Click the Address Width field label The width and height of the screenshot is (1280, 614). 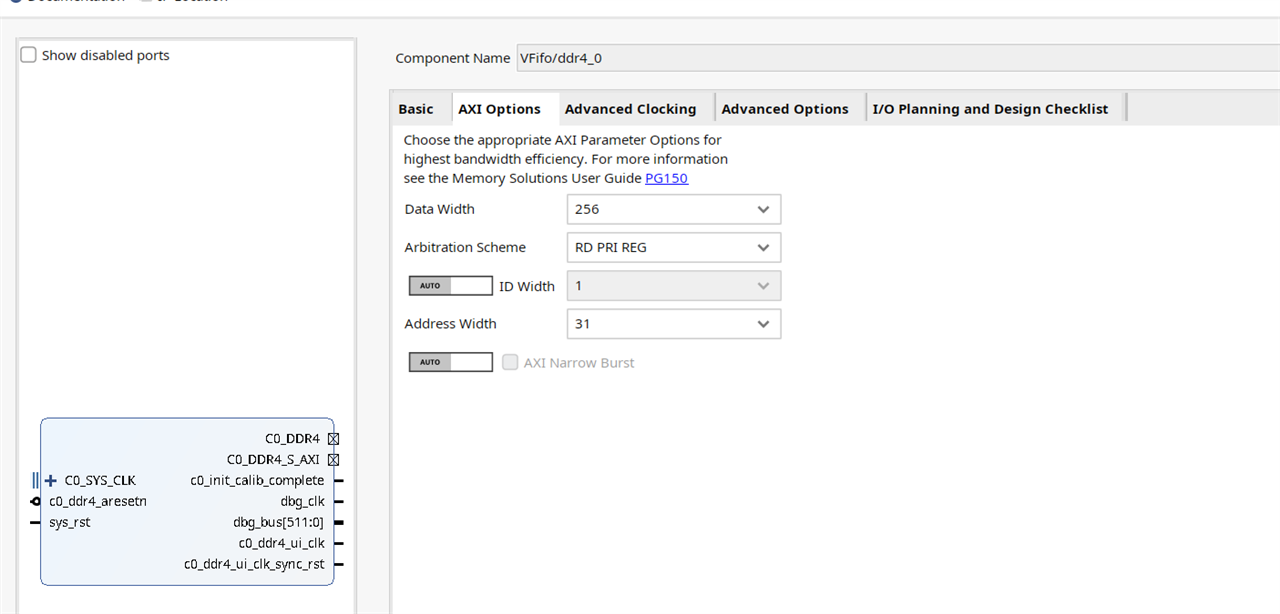point(450,324)
